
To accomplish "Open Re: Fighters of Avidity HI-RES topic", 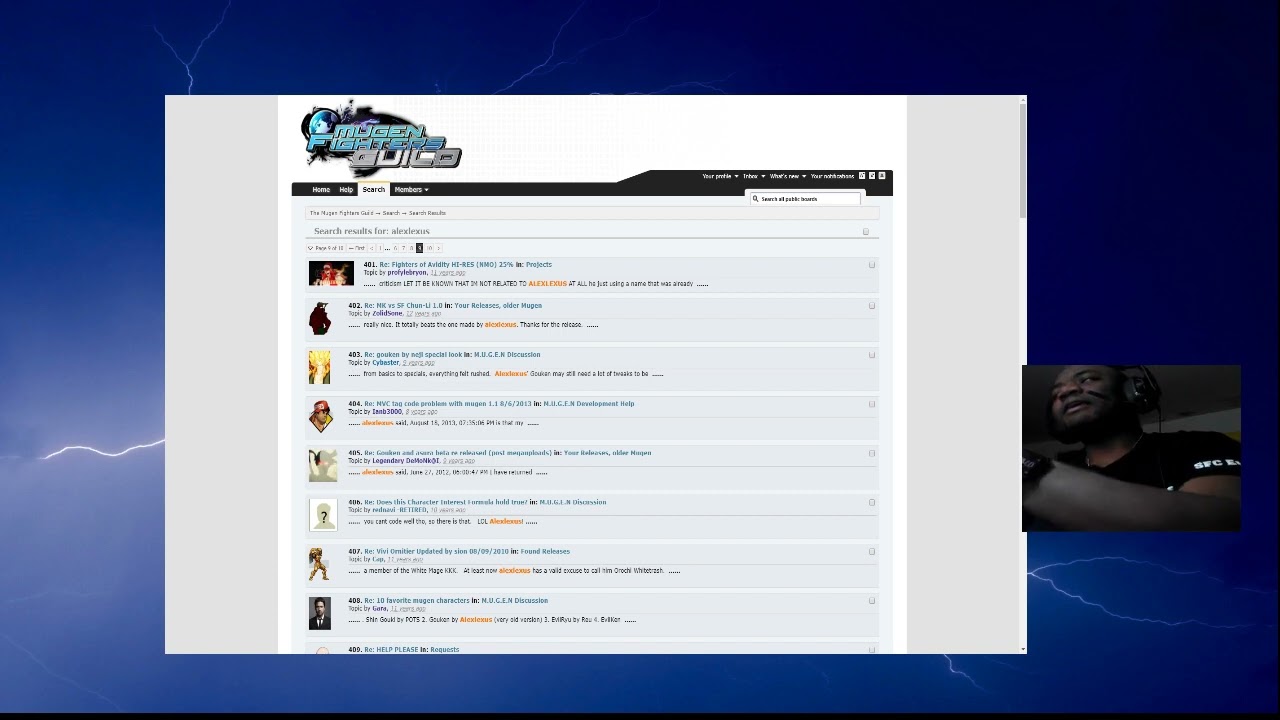I will (x=446, y=265).
